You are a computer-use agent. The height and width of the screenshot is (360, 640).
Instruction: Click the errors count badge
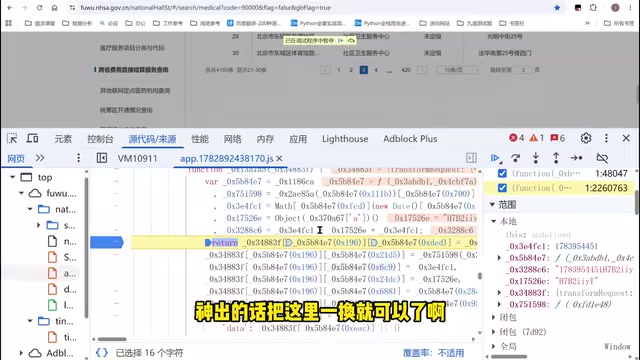tap(517, 138)
